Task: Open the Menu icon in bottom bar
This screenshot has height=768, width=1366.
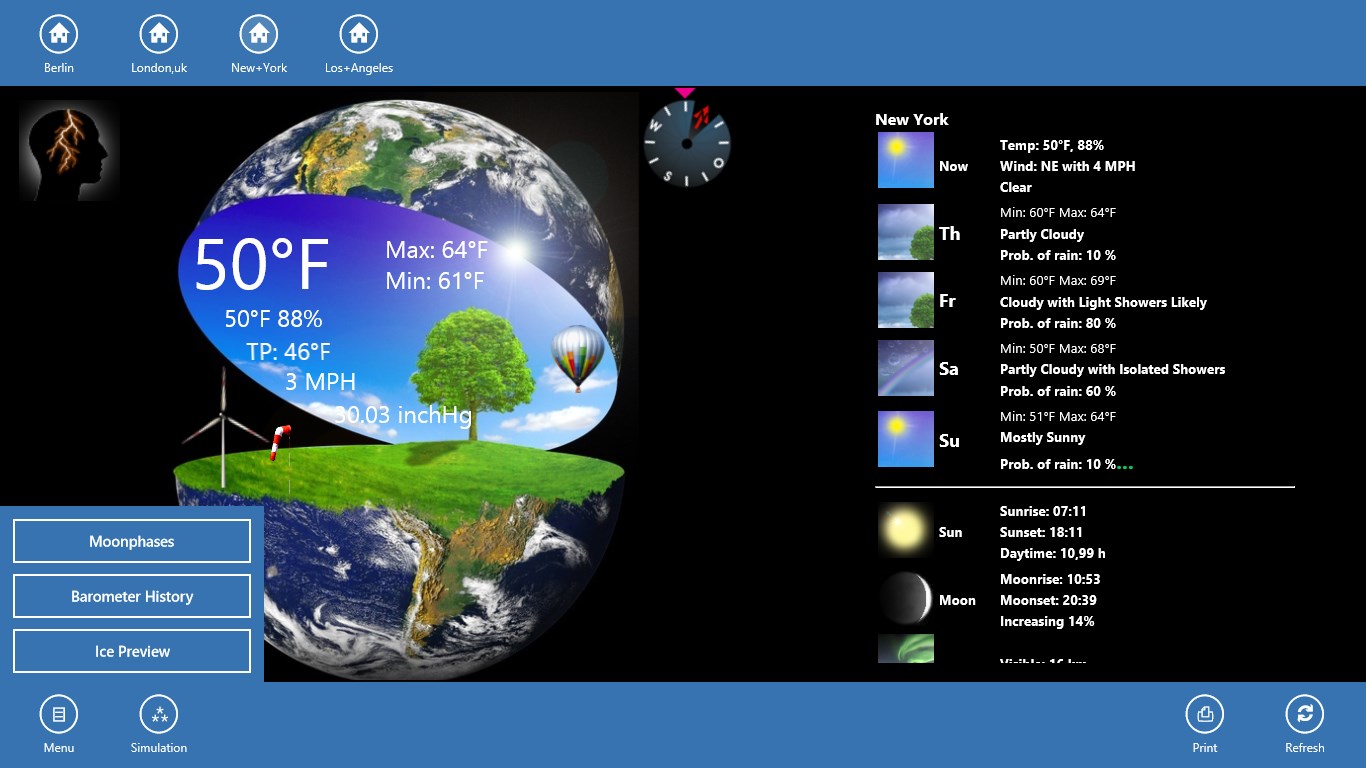Action: click(x=59, y=715)
